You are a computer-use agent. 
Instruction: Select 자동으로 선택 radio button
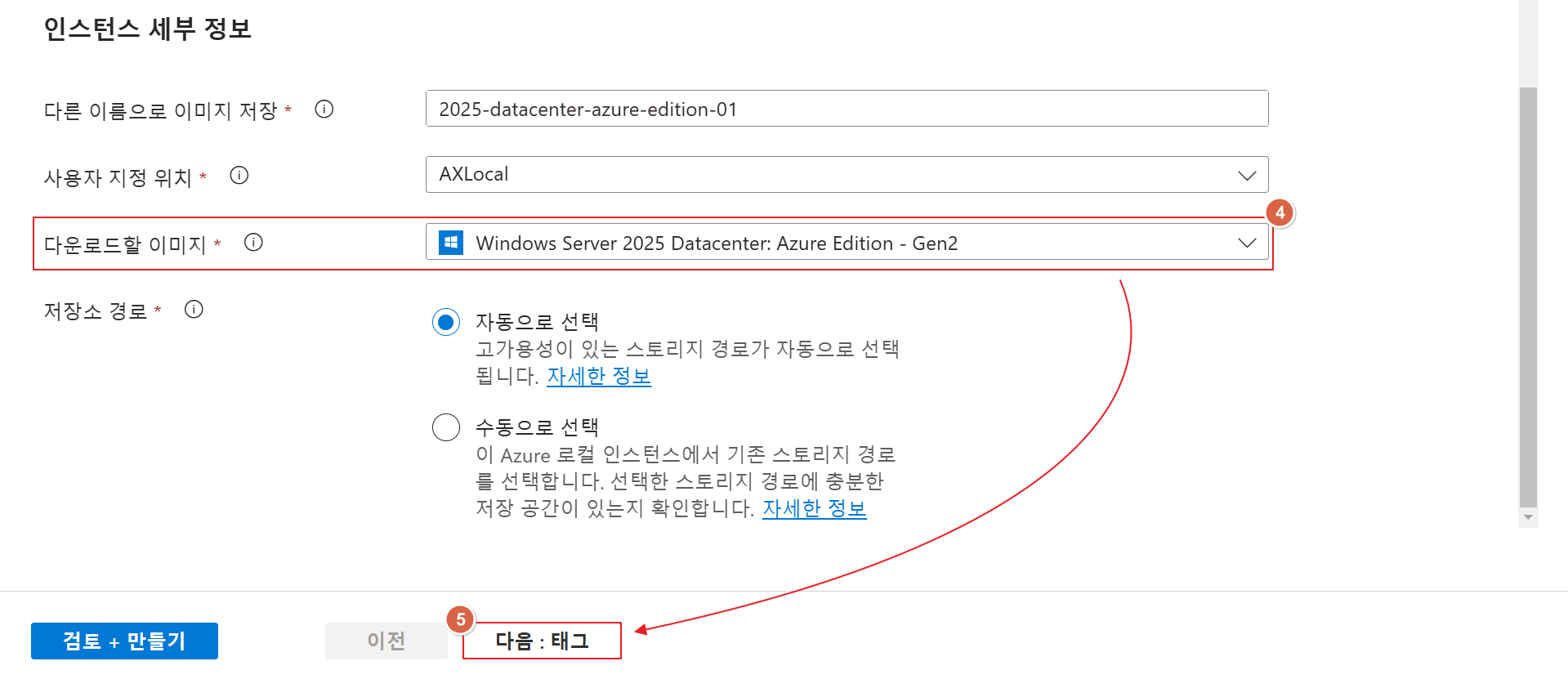(446, 322)
